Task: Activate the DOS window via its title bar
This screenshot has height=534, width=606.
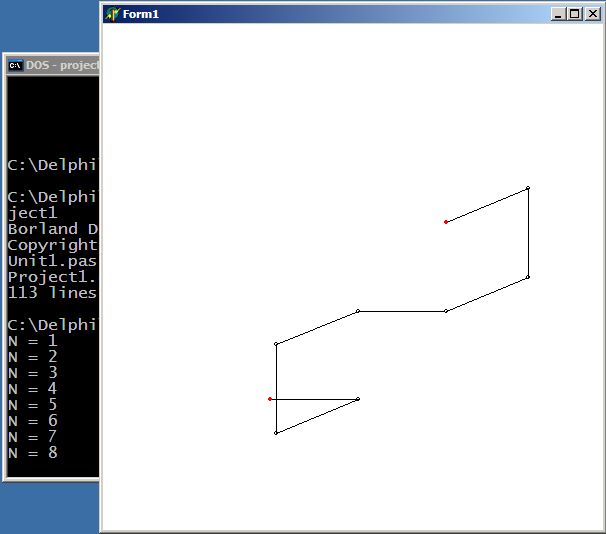Action: tap(62, 66)
